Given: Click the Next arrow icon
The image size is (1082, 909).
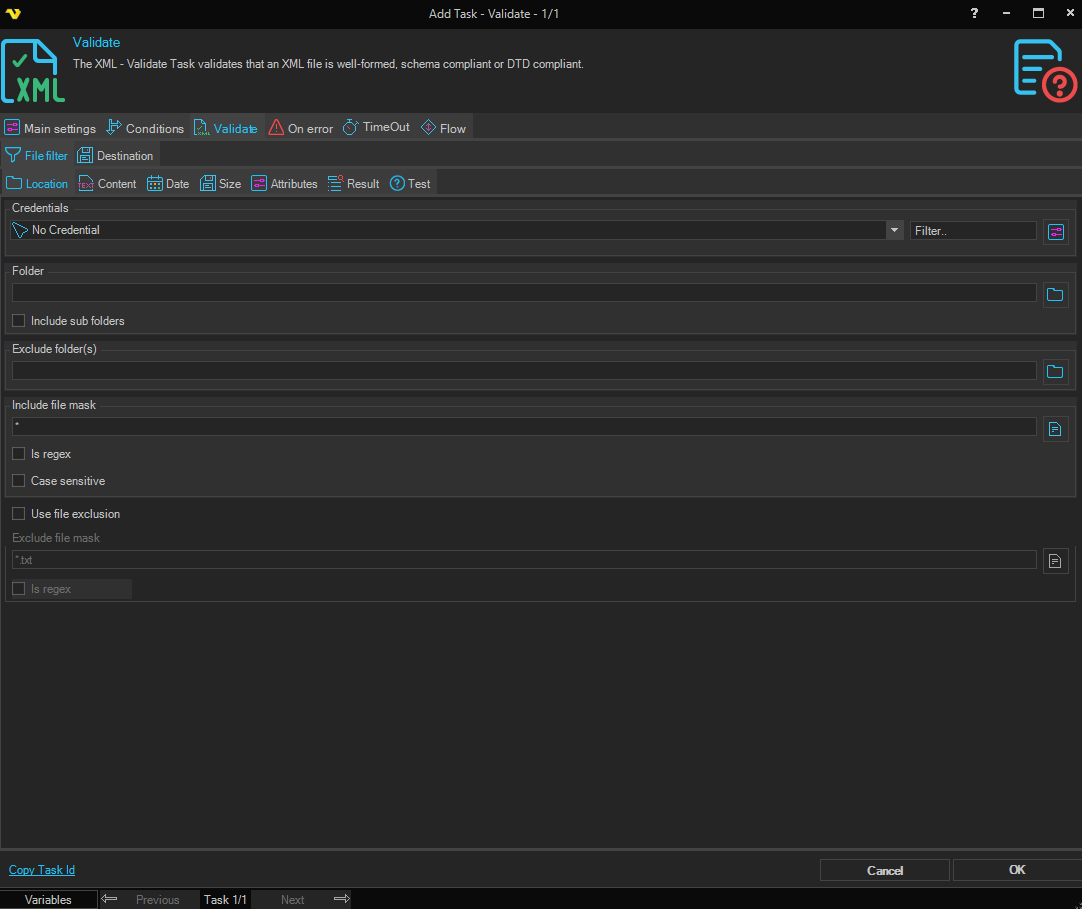Looking at the screenshot, I should click(341, 899).
